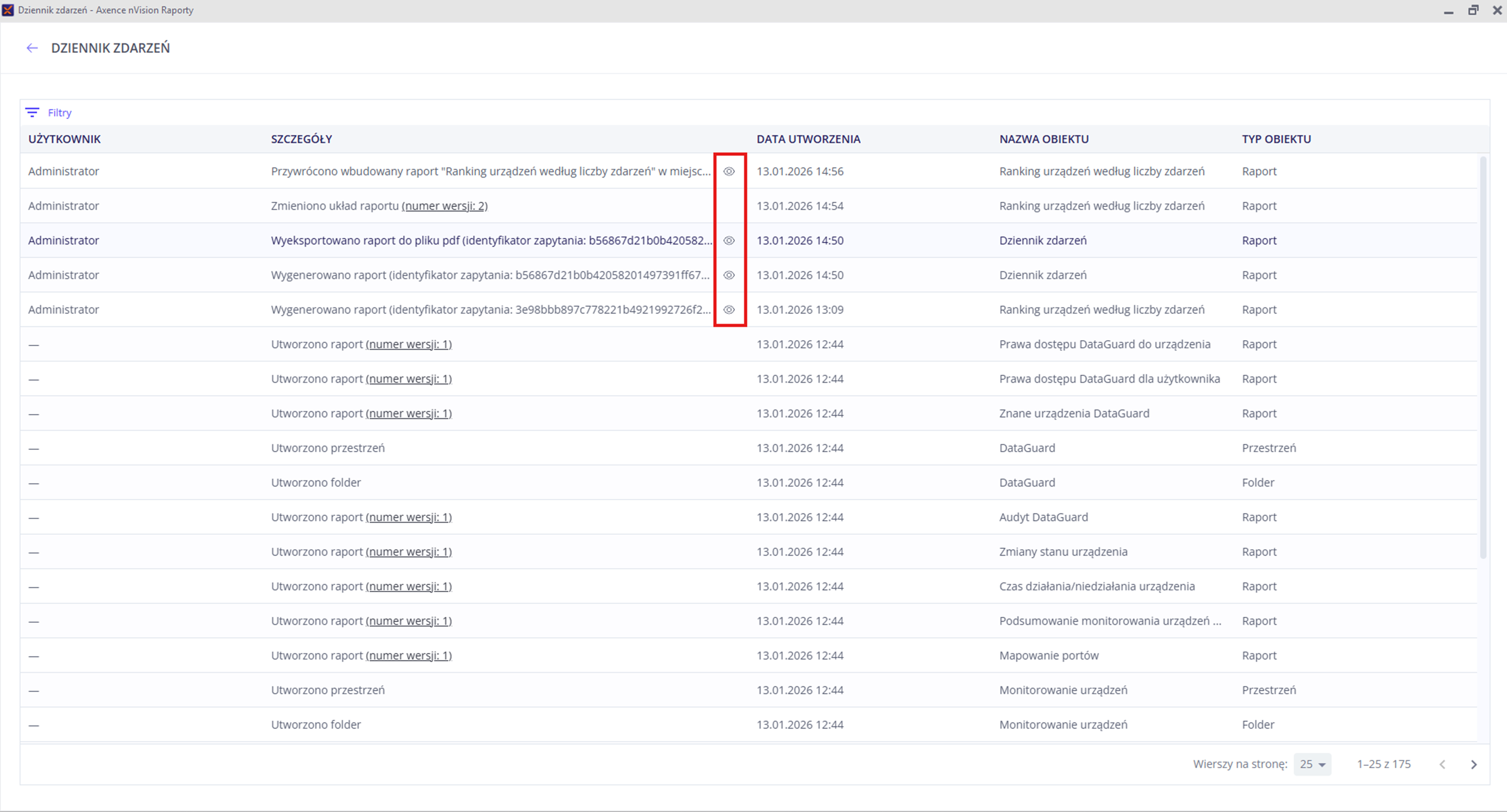The width and height of the screenshot is (1507, 812).
Task: Click version link for Znane urządzenia DataGuard
Action: click(x=408, y=414)
